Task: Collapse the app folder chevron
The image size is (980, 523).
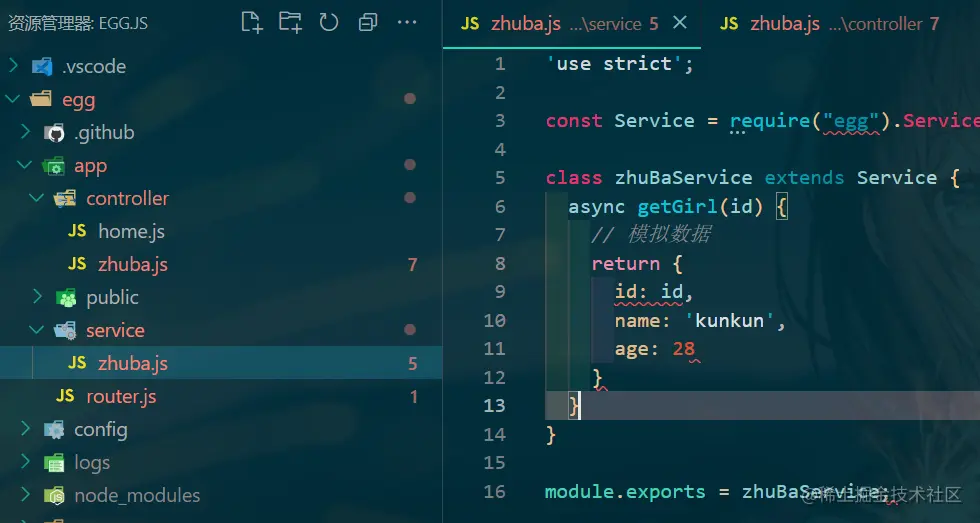Action: pos(25,165)
